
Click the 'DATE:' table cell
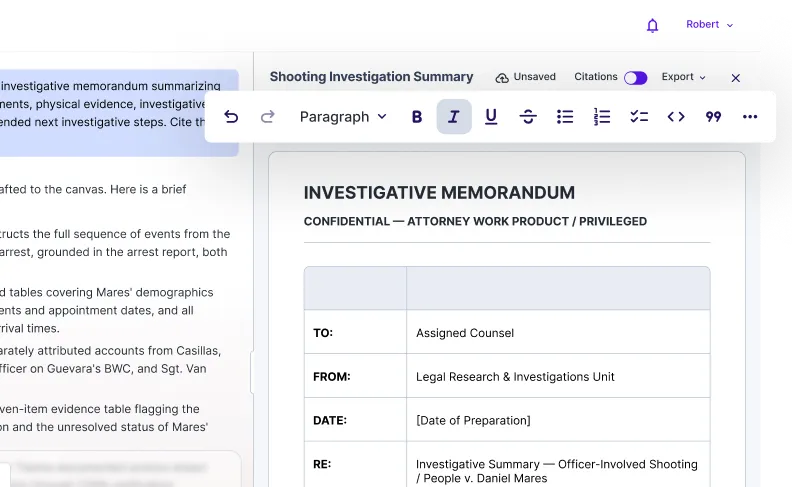355,420
